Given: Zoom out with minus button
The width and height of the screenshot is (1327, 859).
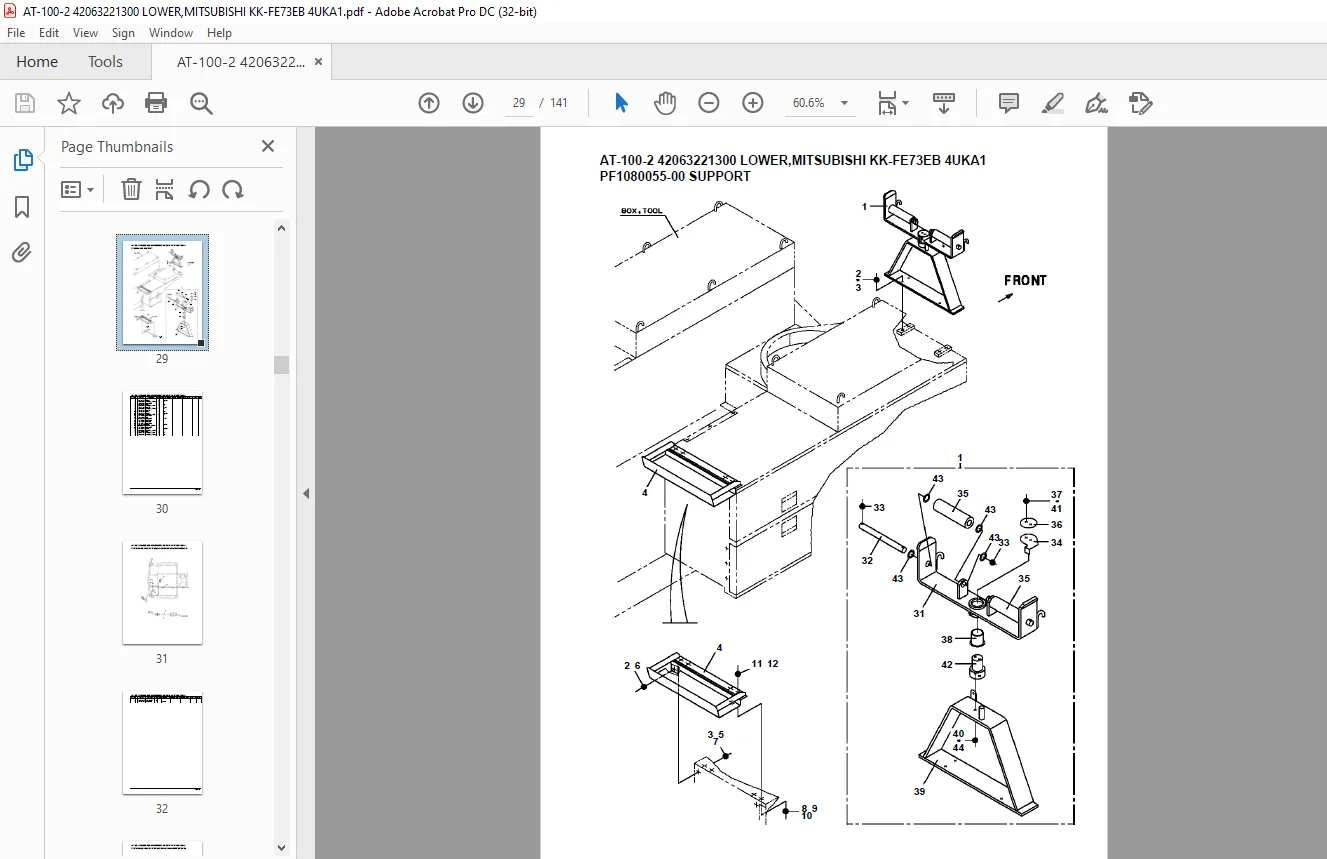Looking at the screenshot, I should click(709, 103).
